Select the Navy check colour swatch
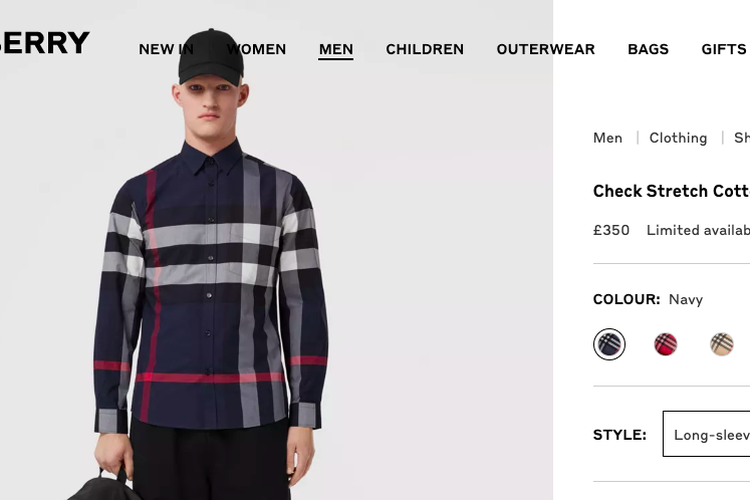Image resolution: width=750 pixels, height=500 pixels. [x=609, y=344]
